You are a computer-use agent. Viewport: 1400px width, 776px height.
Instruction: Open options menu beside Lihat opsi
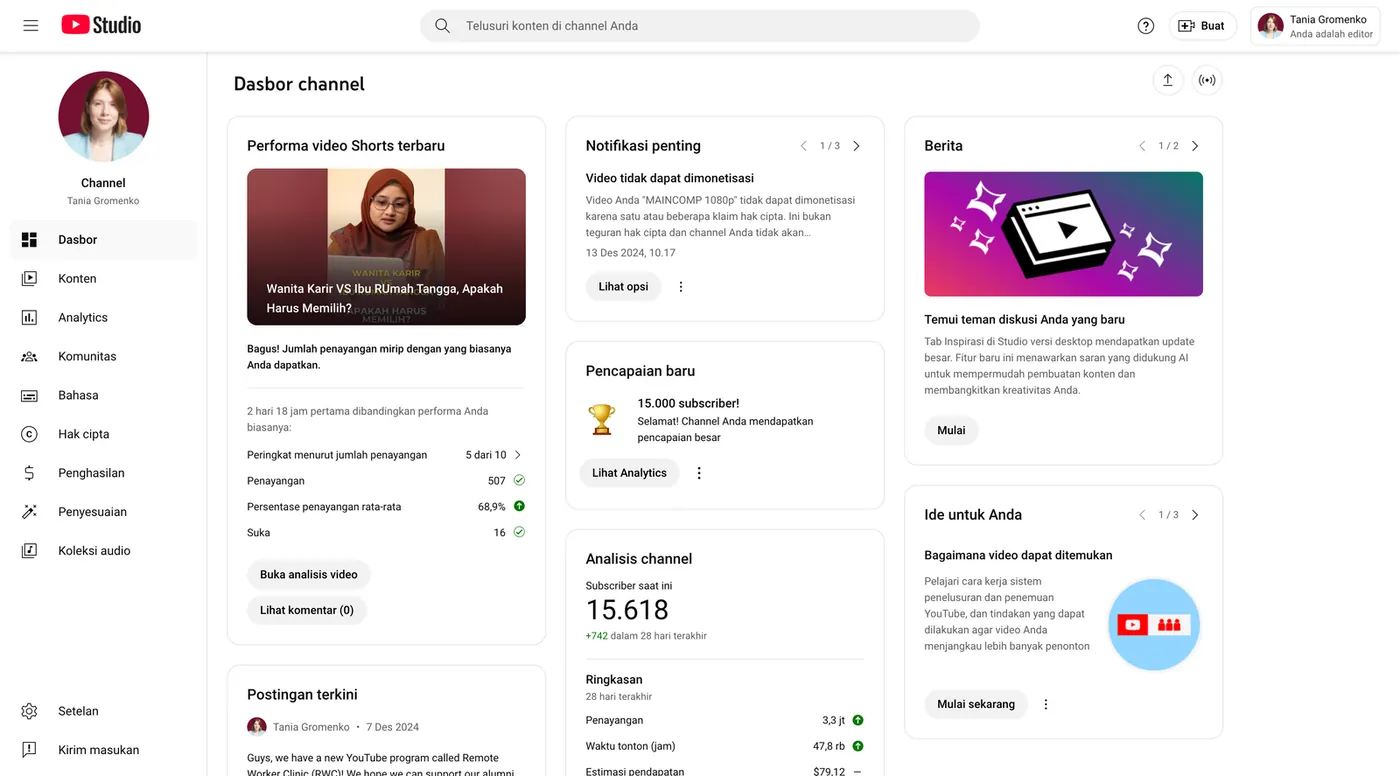pos(681,287)
